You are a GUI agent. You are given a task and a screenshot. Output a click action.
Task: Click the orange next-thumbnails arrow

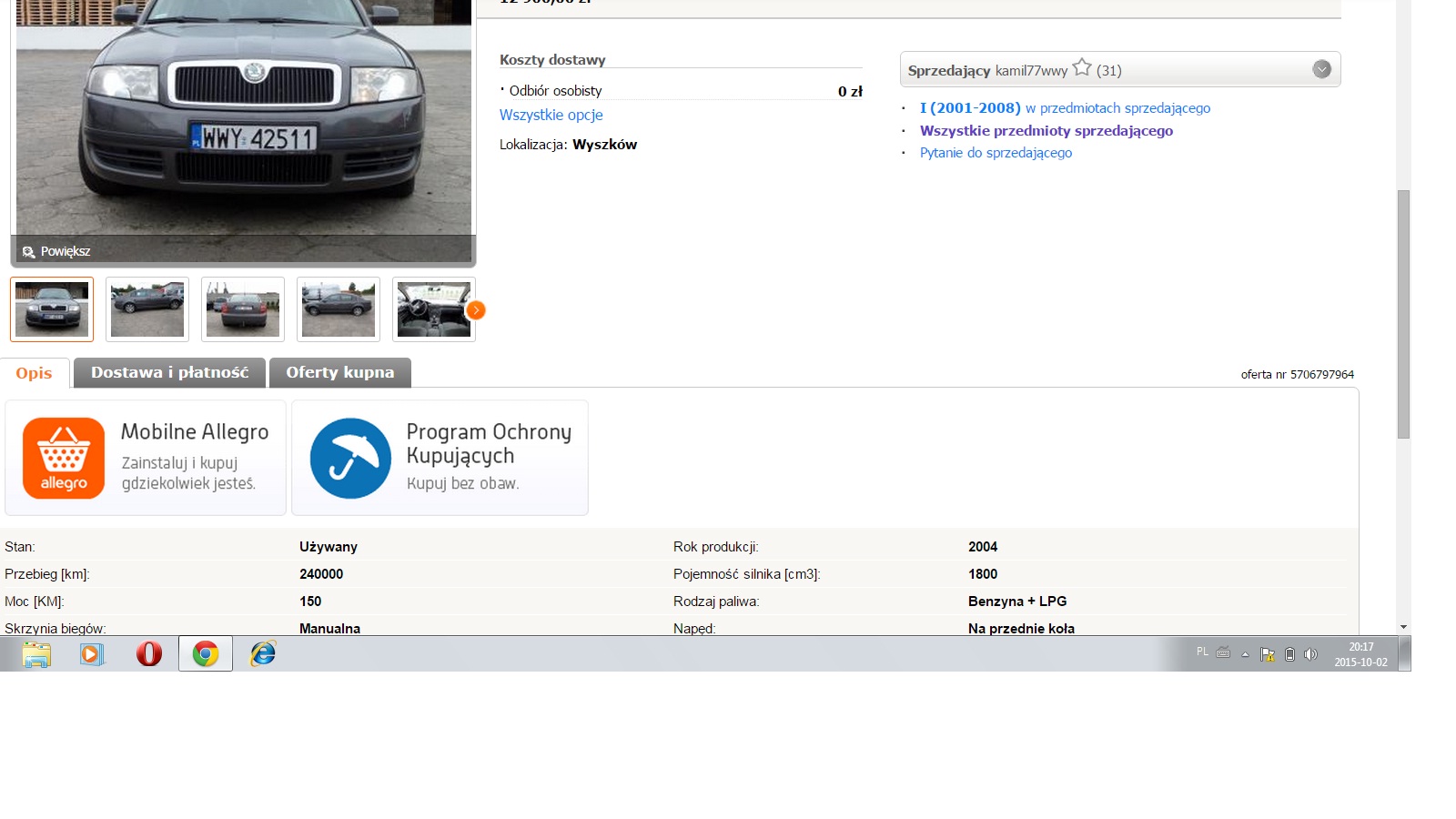475,310
